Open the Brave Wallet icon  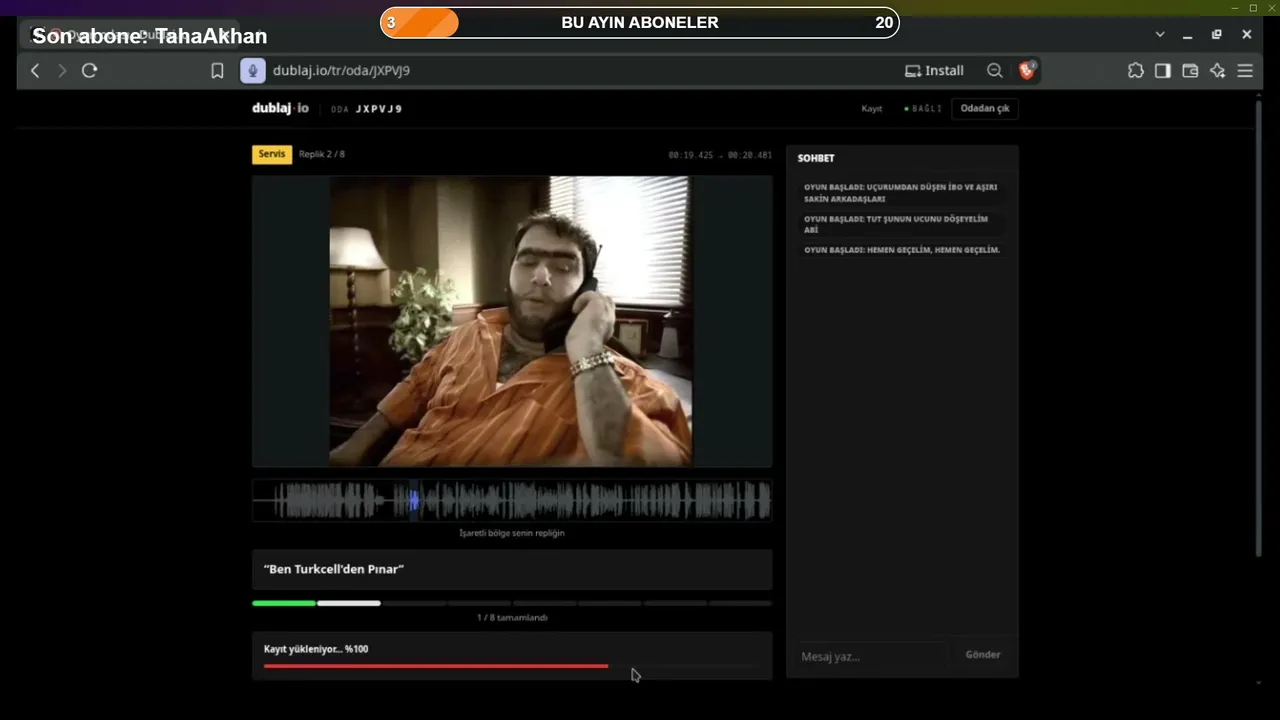point(1190,71)
